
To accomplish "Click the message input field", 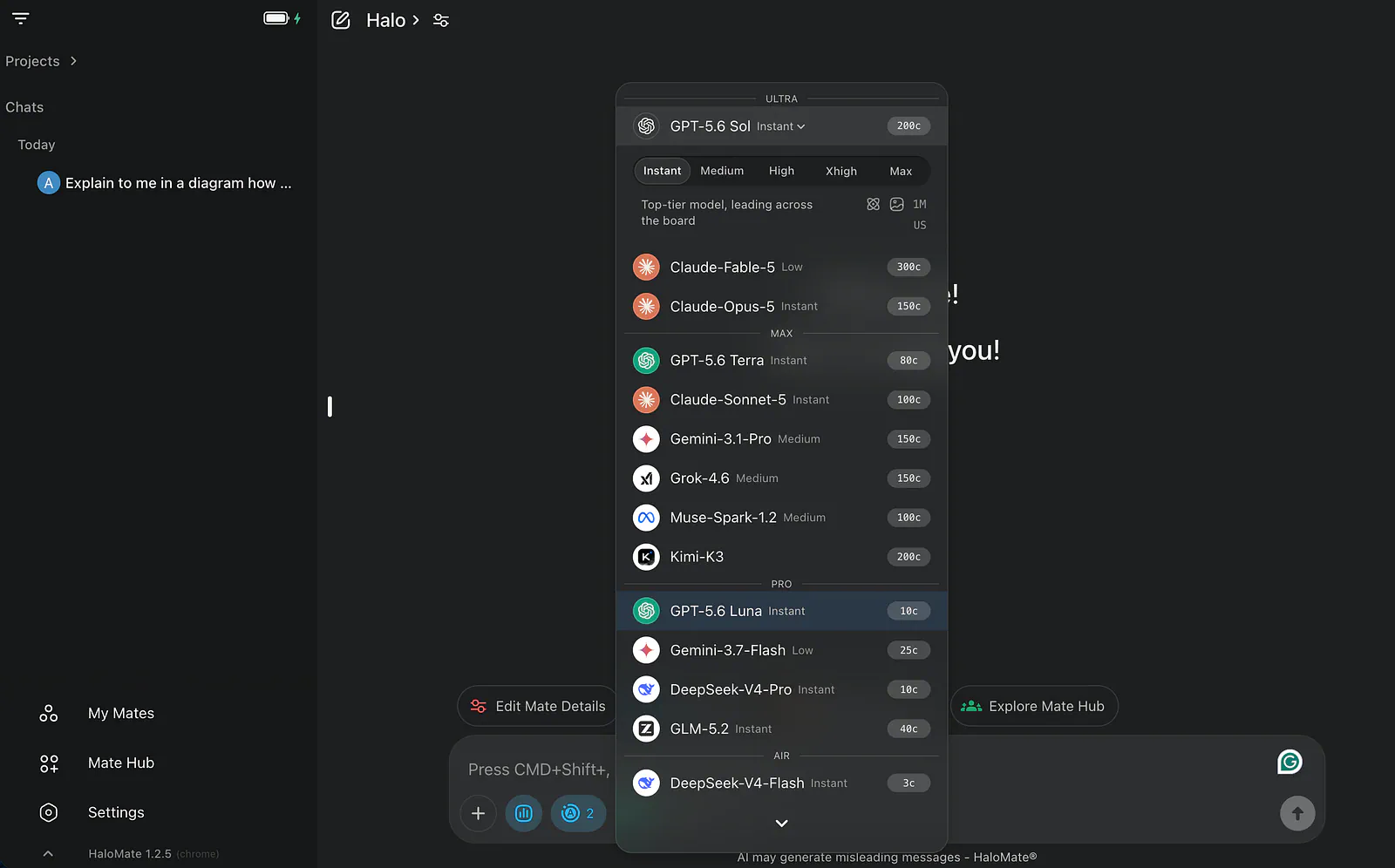I will click(538, 770).
